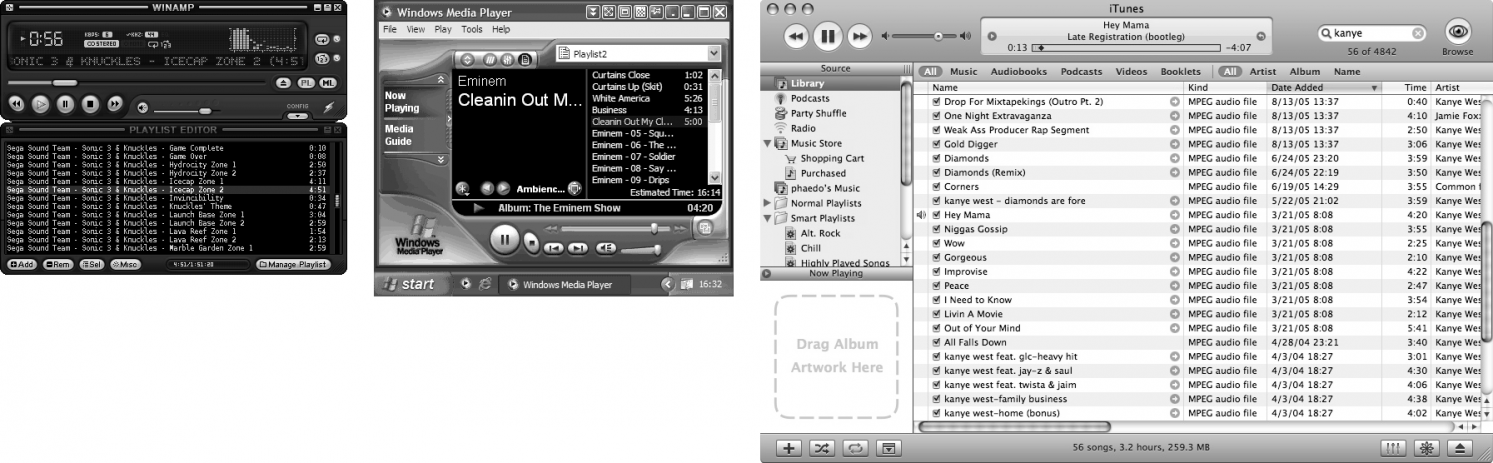
Task: Expand Normal Playlists in iTunes
Action: click(767, 203)
